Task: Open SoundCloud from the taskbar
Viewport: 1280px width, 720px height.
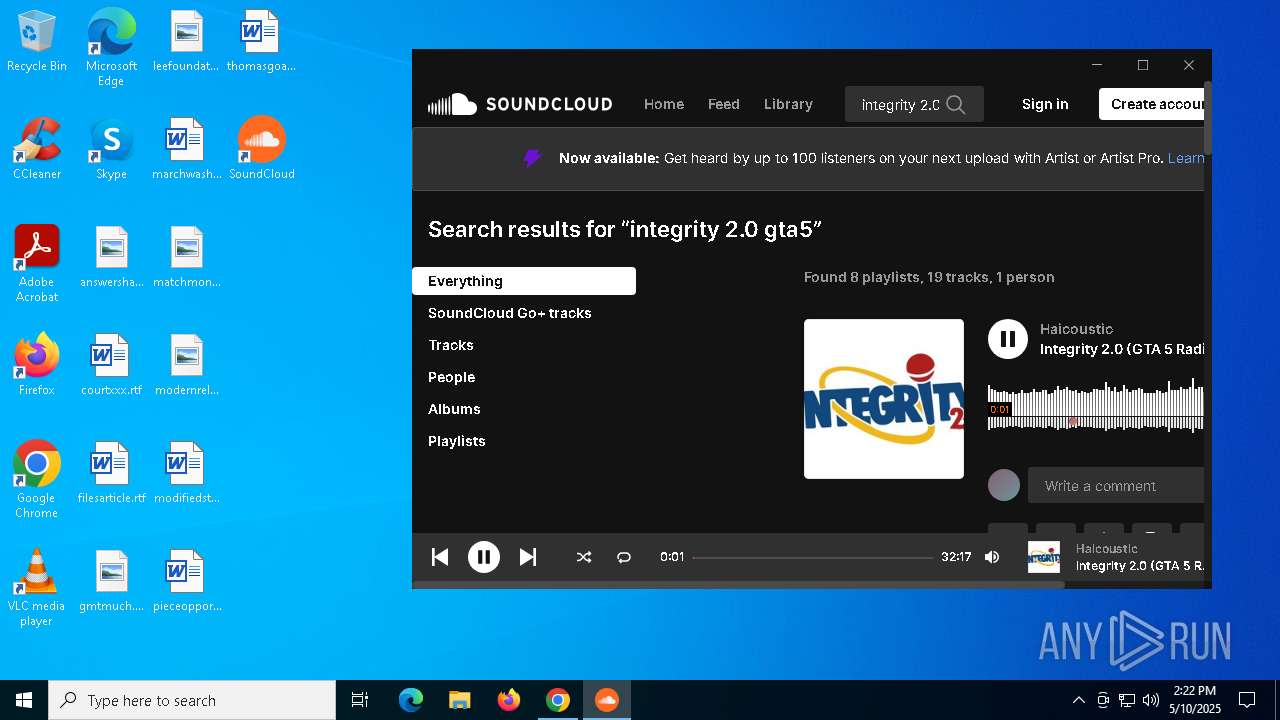Action: click(x=606, y=700)
